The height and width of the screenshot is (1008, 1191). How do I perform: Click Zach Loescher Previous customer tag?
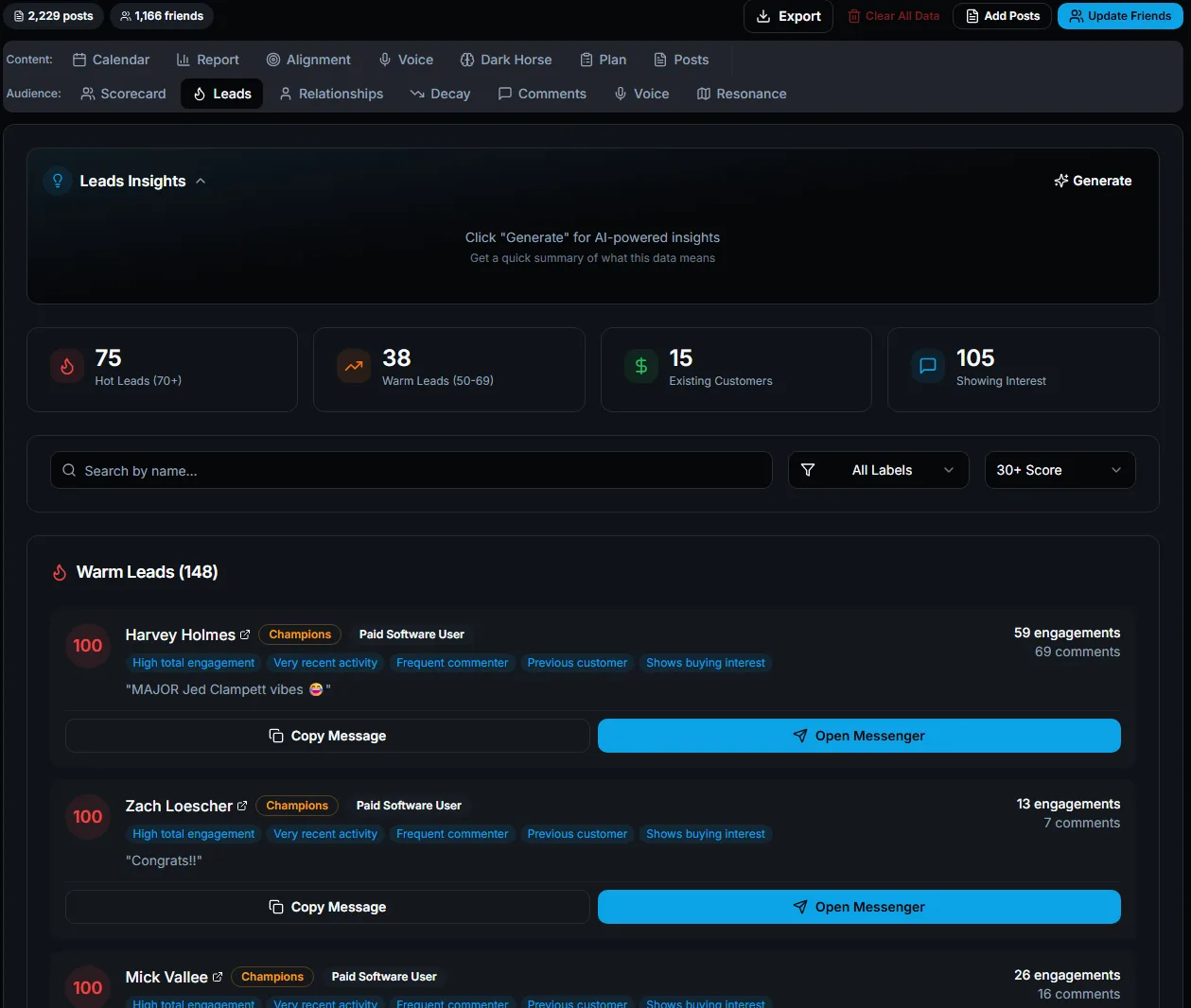(x=577, y=834)
